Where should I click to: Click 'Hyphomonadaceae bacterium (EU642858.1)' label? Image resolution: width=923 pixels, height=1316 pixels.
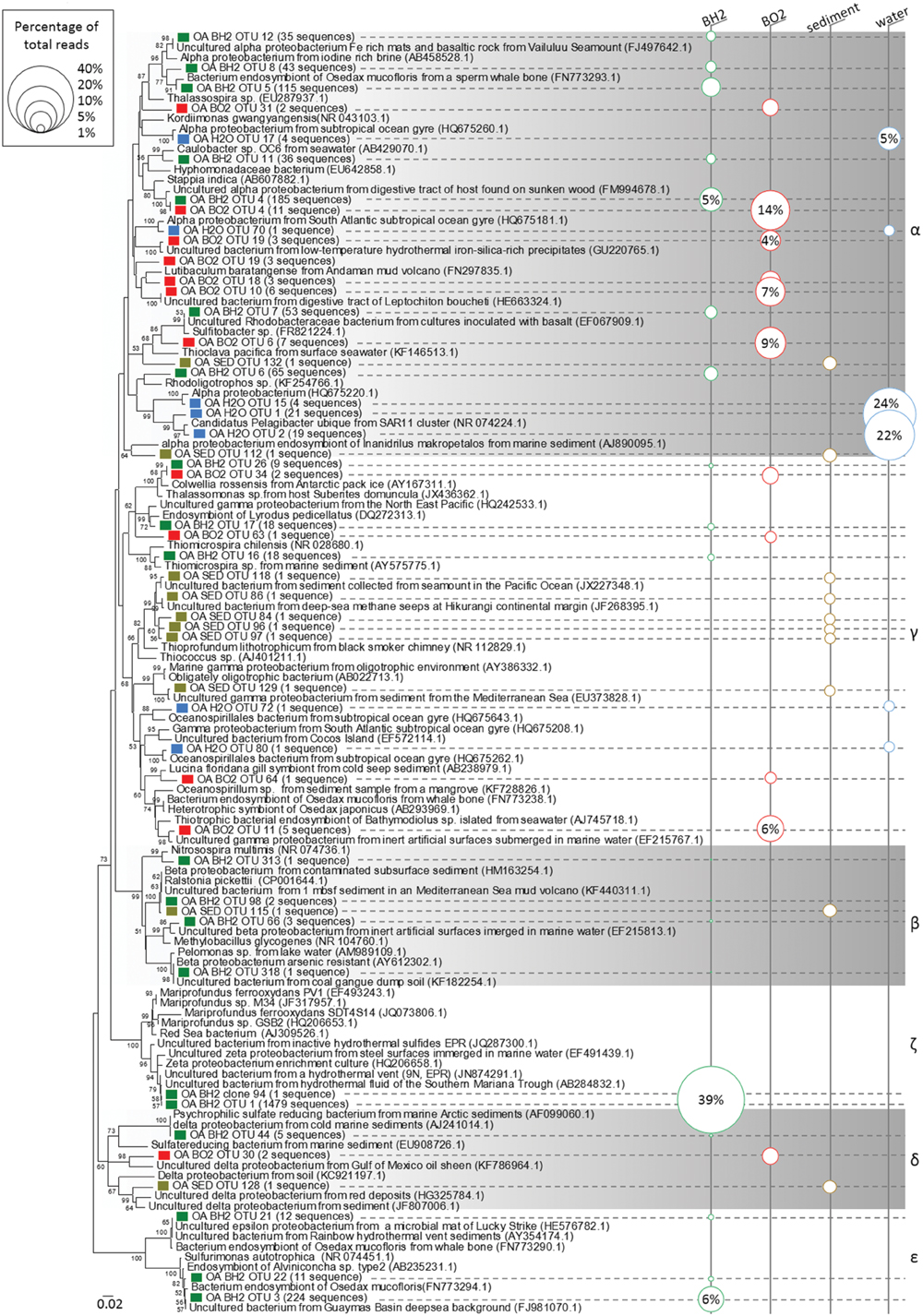point(283,170)
